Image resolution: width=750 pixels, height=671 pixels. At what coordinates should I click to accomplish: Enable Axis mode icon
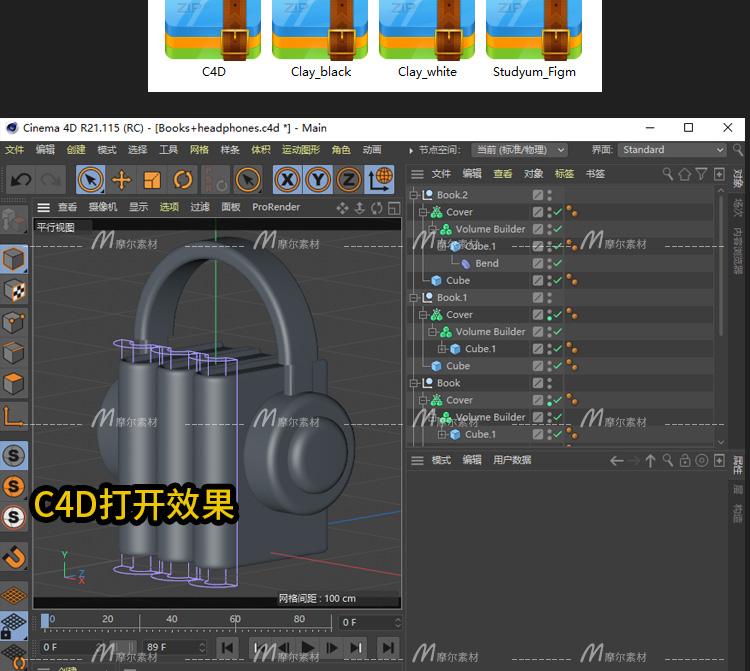point(13,416)
